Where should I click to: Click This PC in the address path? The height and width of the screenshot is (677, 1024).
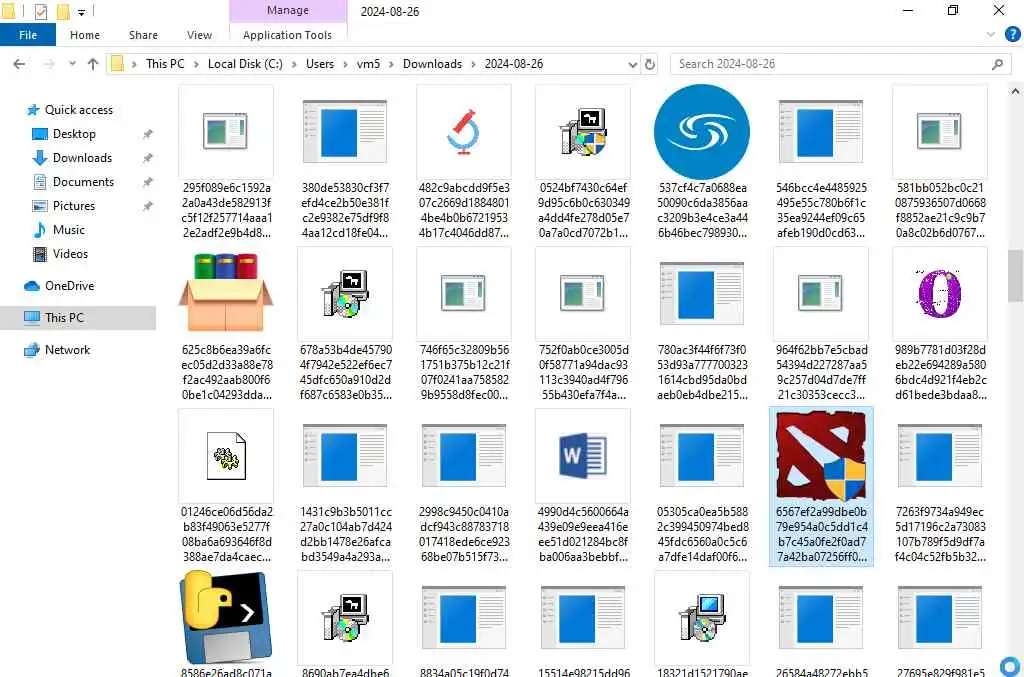165,64
